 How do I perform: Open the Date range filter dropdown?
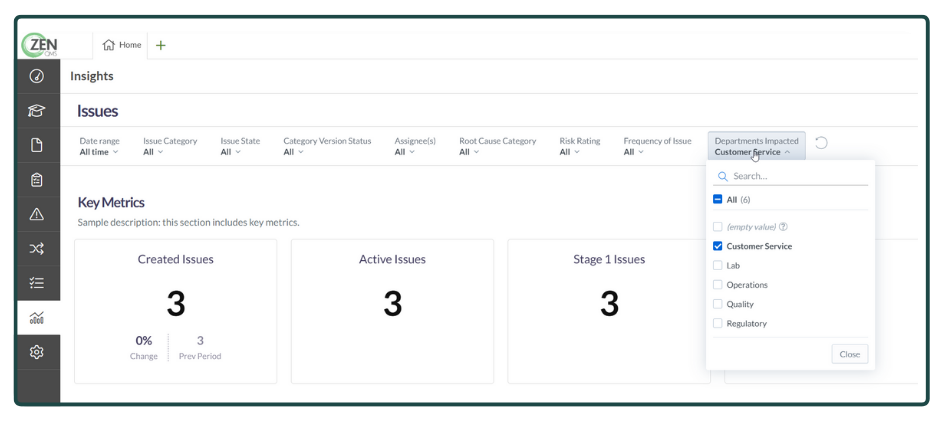pyautogui.click(x=100, y=146)
